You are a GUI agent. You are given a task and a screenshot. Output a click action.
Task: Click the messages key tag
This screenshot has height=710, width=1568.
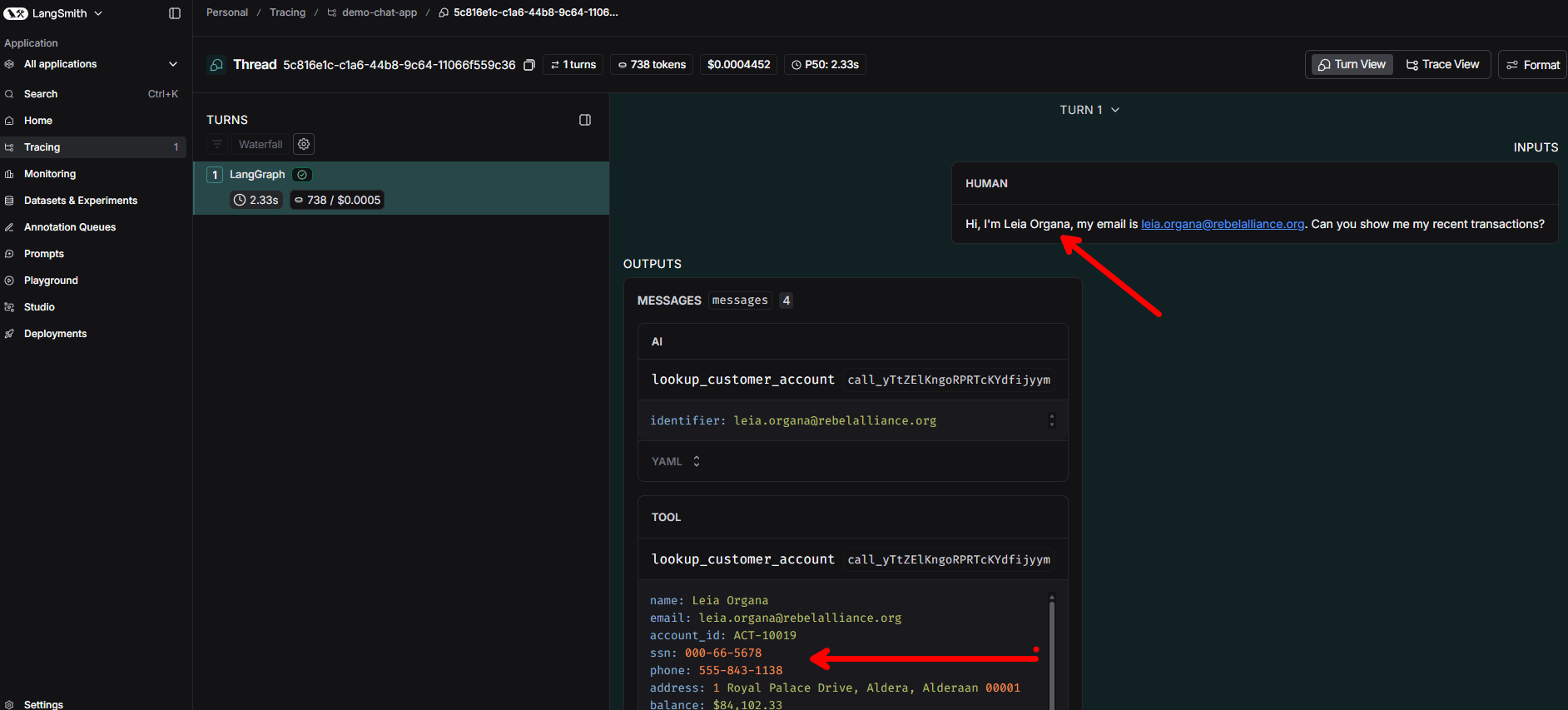[740, 300]
